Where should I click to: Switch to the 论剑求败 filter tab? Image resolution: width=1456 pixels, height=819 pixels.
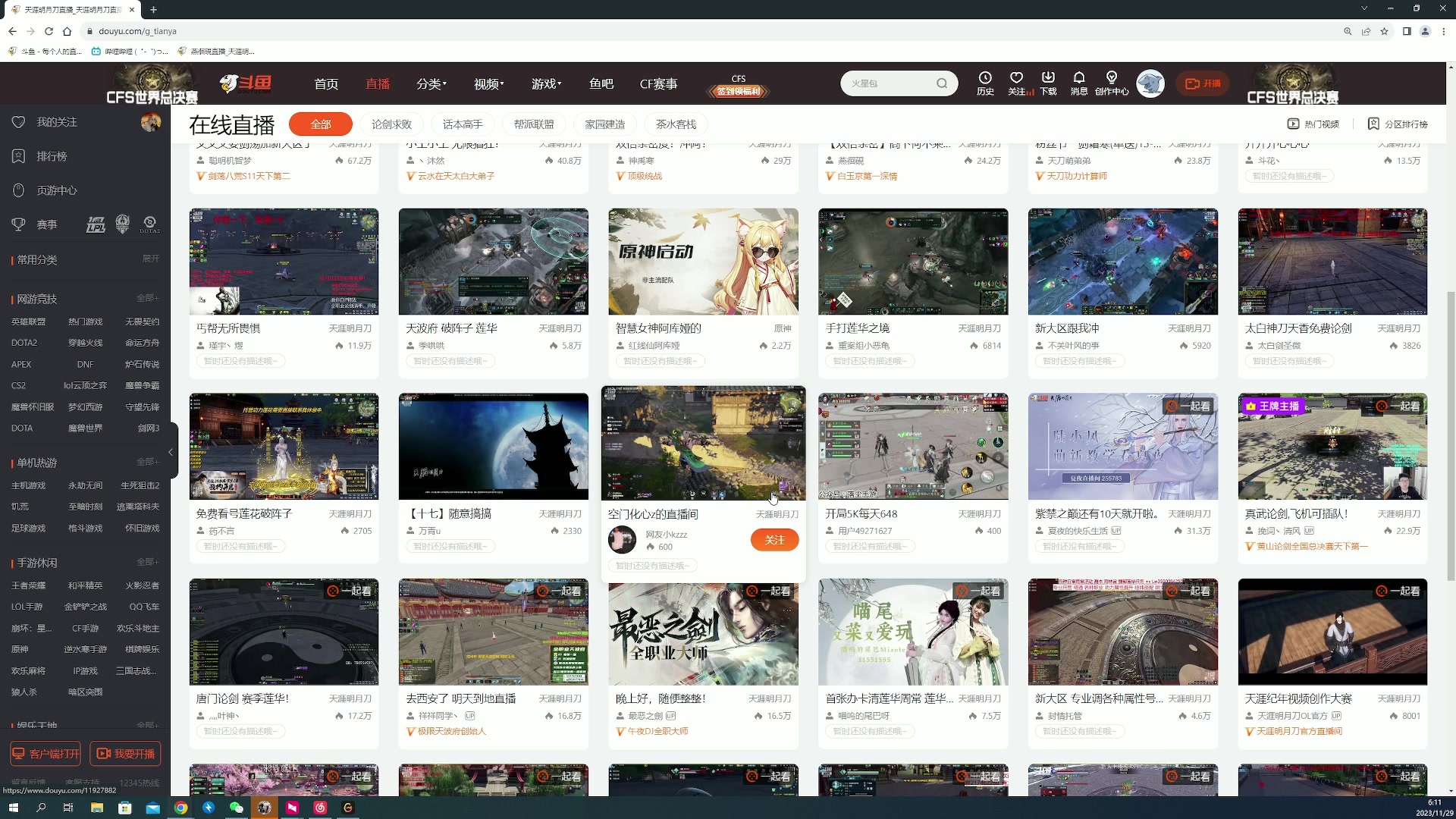[391, 124]
